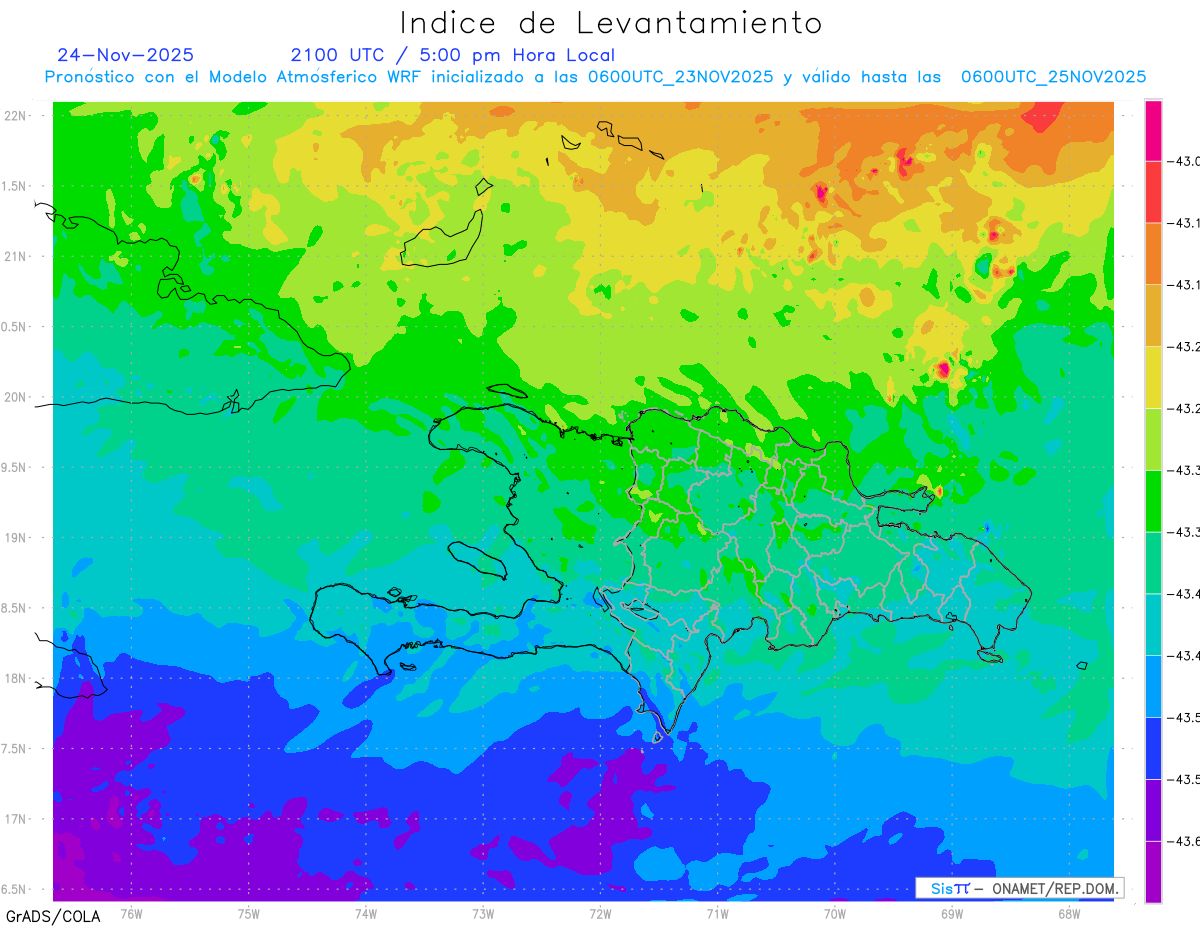Click the '19N' latitude label
The height and width of the screenshot is (927, 1200).
pos(14,538)
